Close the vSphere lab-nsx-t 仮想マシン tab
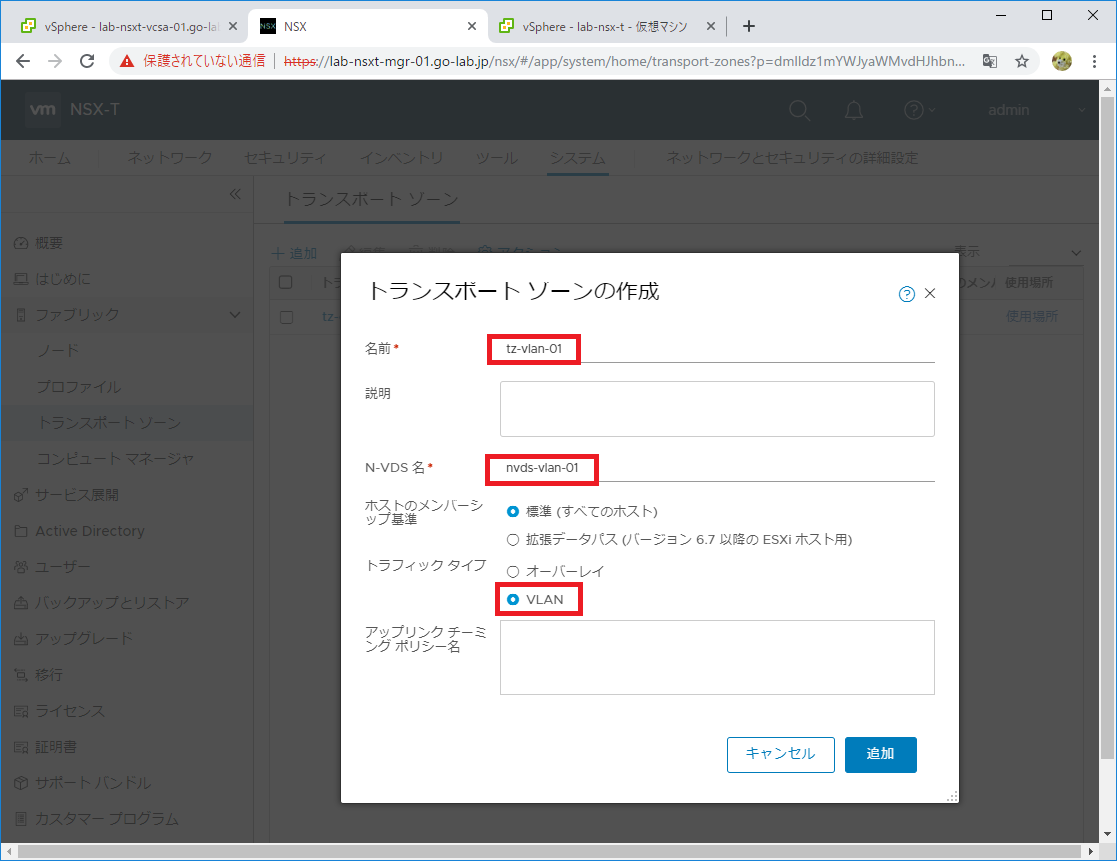Image resolution: width=1117 pixels, height=861 pixels. coord(710,26)
